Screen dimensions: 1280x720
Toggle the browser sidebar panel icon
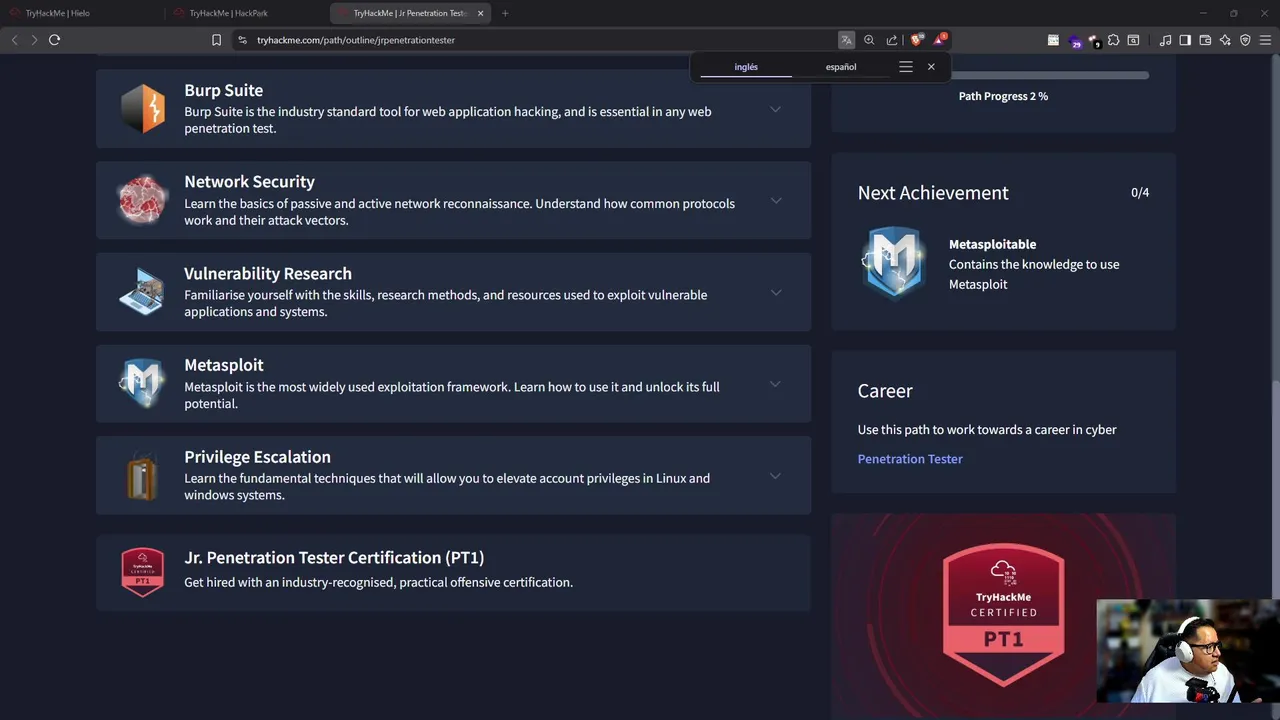1185,40
